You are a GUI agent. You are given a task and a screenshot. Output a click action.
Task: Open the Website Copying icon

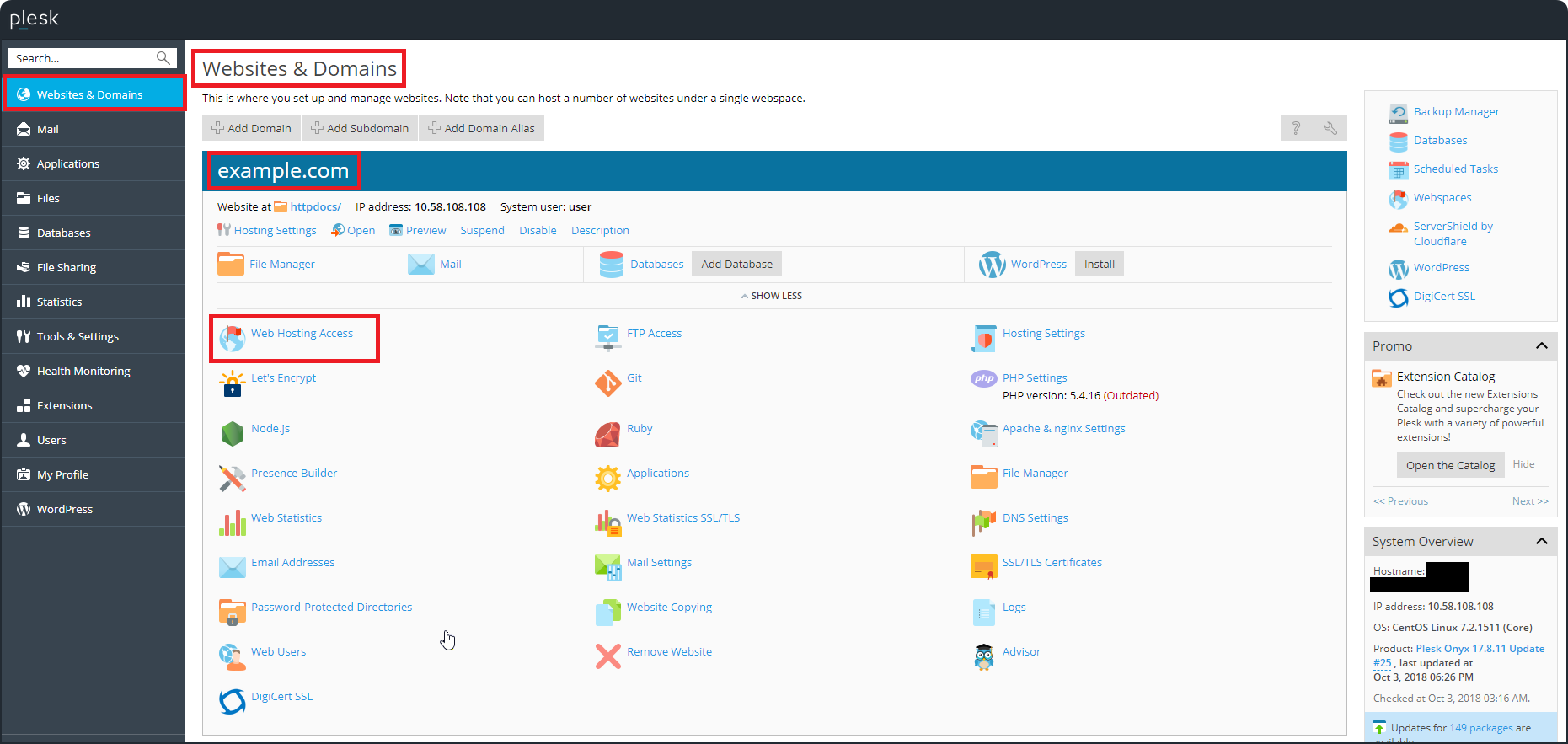click(x=607, y=612)
